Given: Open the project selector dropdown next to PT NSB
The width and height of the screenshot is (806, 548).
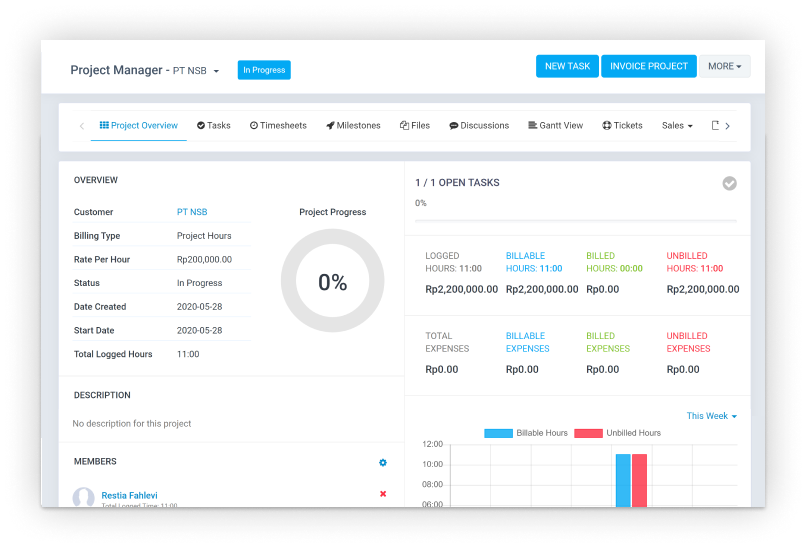Looking at the screenshot, I should pos(216,71).
